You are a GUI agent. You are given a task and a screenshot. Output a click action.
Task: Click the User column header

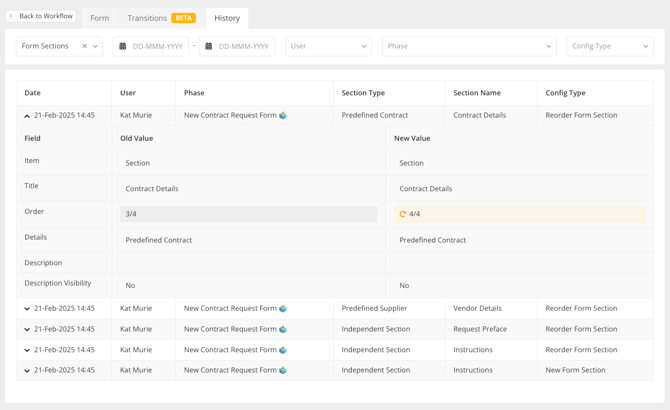[x=128, y=93]
